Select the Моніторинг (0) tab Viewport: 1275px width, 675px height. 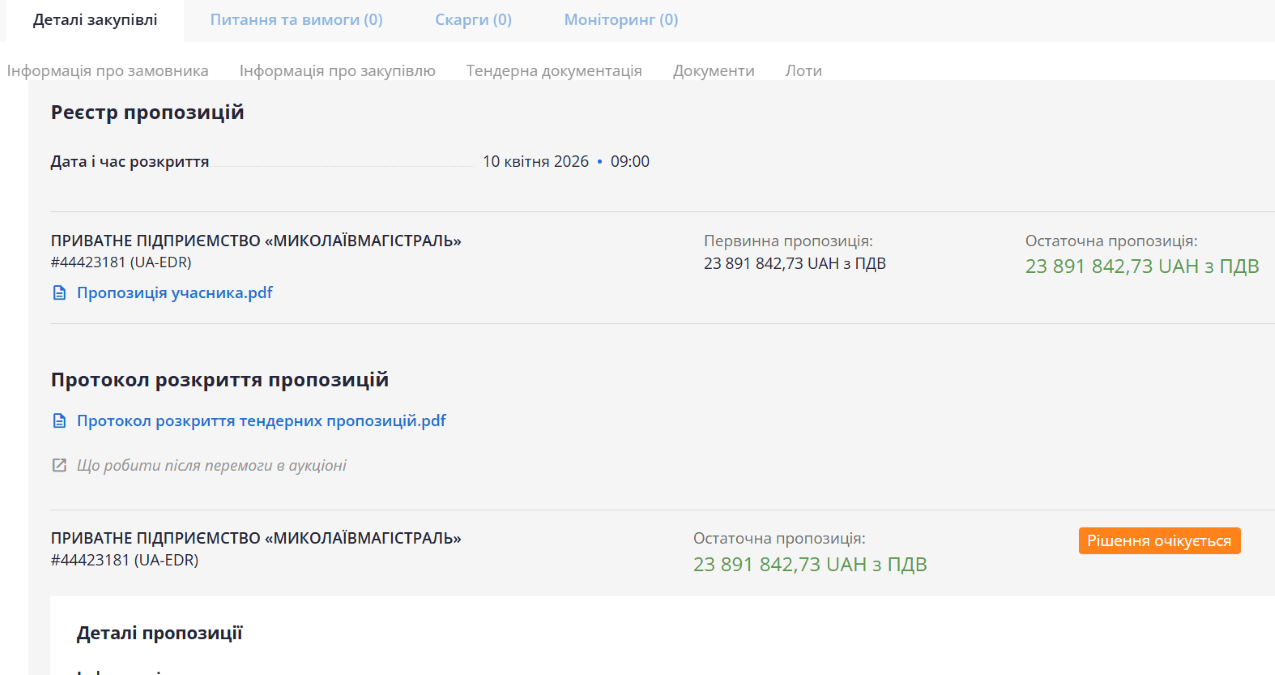pos(620,20)
